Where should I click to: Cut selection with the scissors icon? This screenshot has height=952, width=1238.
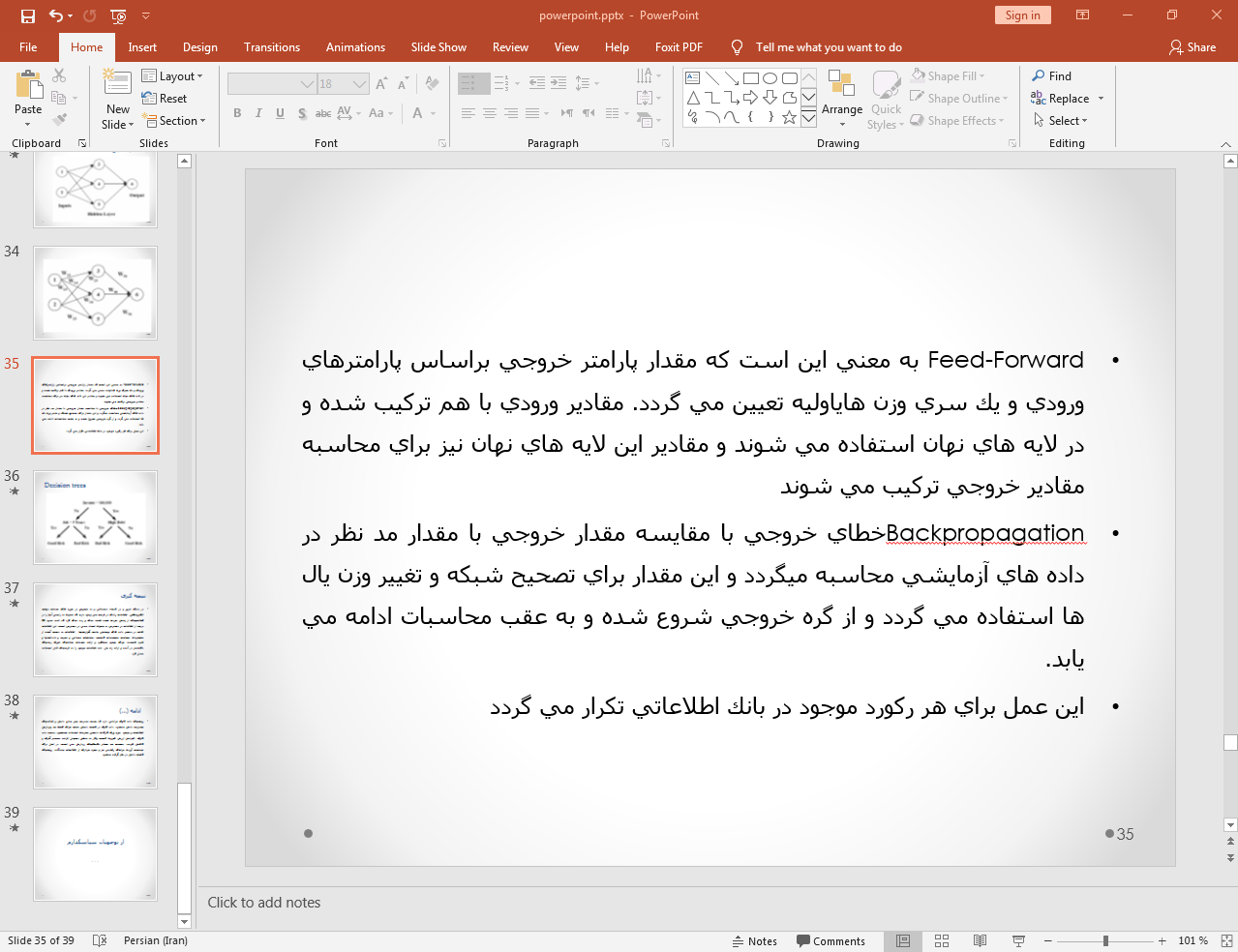click(59, 75)
